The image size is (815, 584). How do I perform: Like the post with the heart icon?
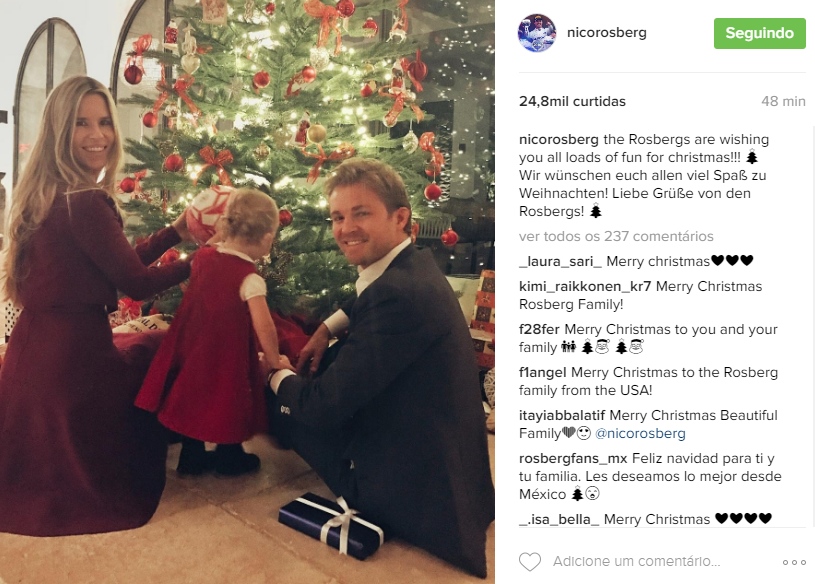pyautogui.click(x=530, y=562)
